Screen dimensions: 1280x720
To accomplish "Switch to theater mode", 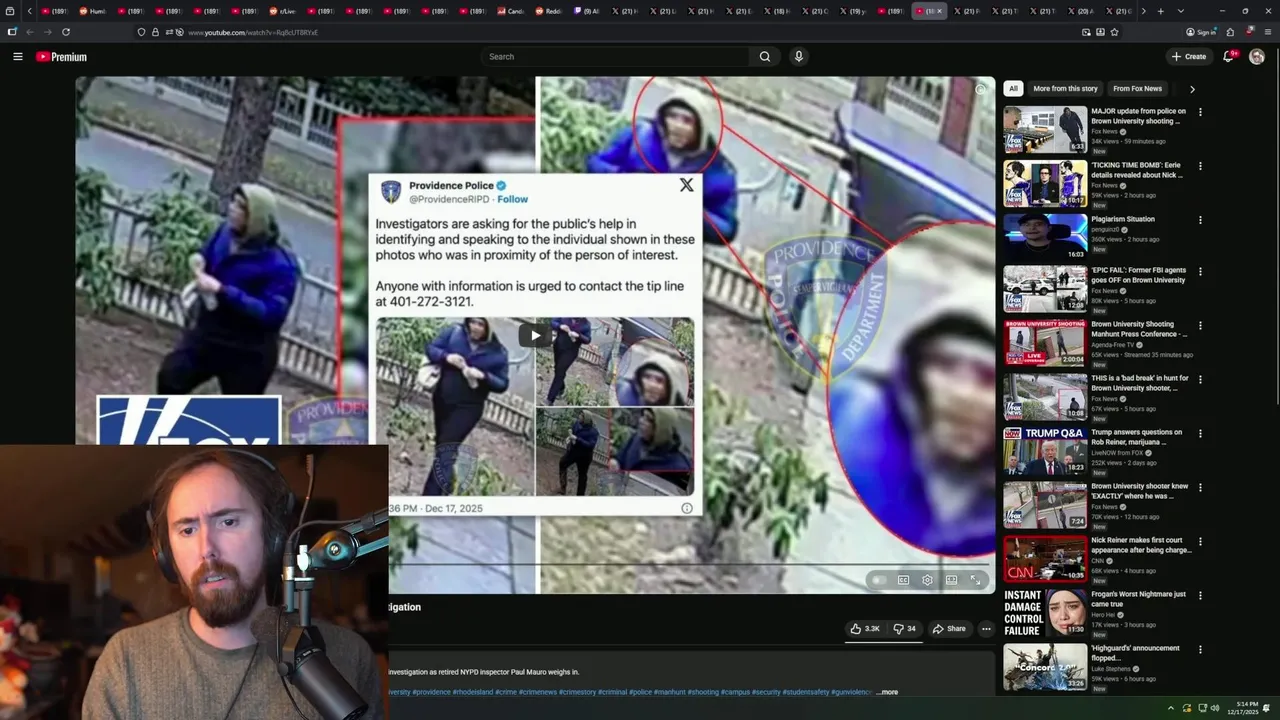I will tap(951, 580).
